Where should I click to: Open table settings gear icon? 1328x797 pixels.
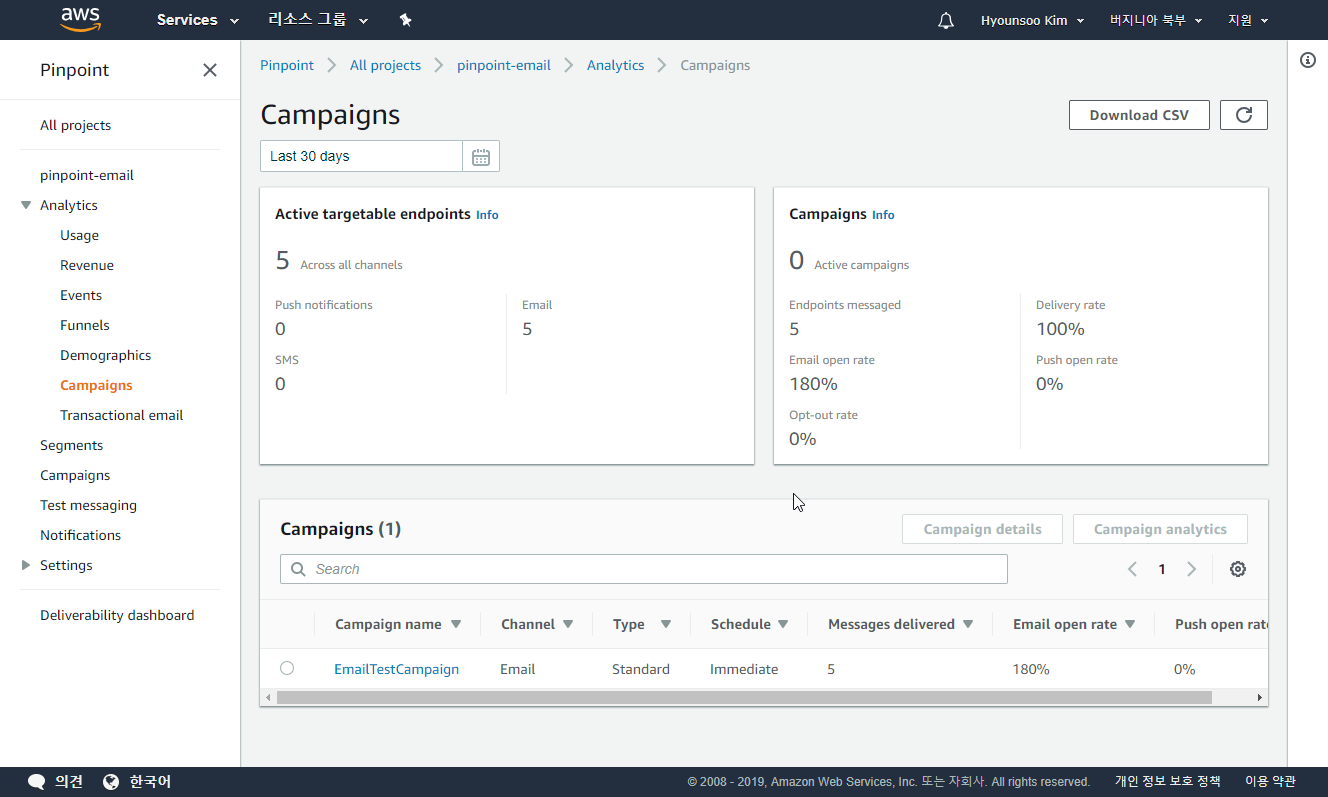point(1238,569)
